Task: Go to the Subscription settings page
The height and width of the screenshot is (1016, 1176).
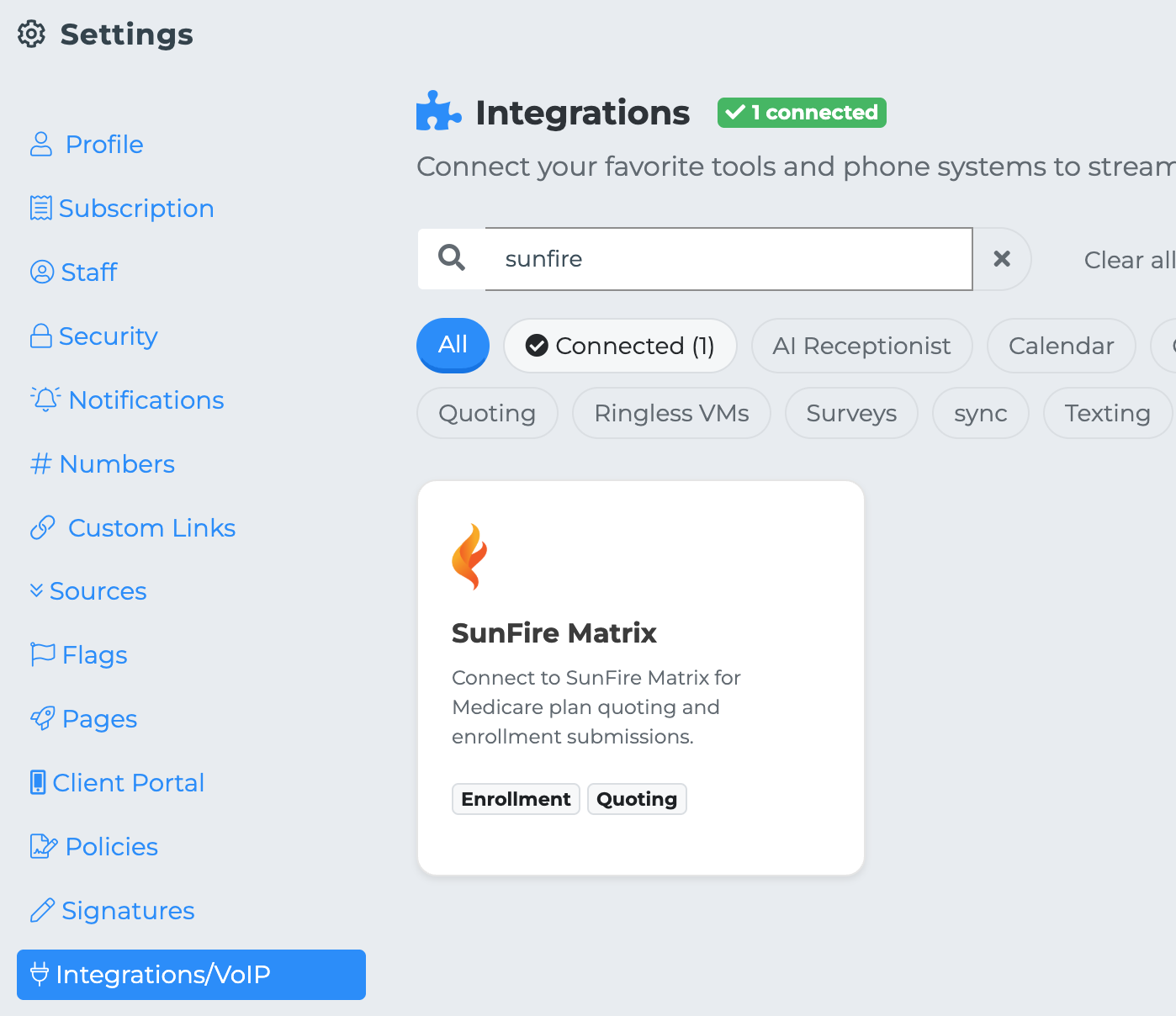Action: (135, 208)
